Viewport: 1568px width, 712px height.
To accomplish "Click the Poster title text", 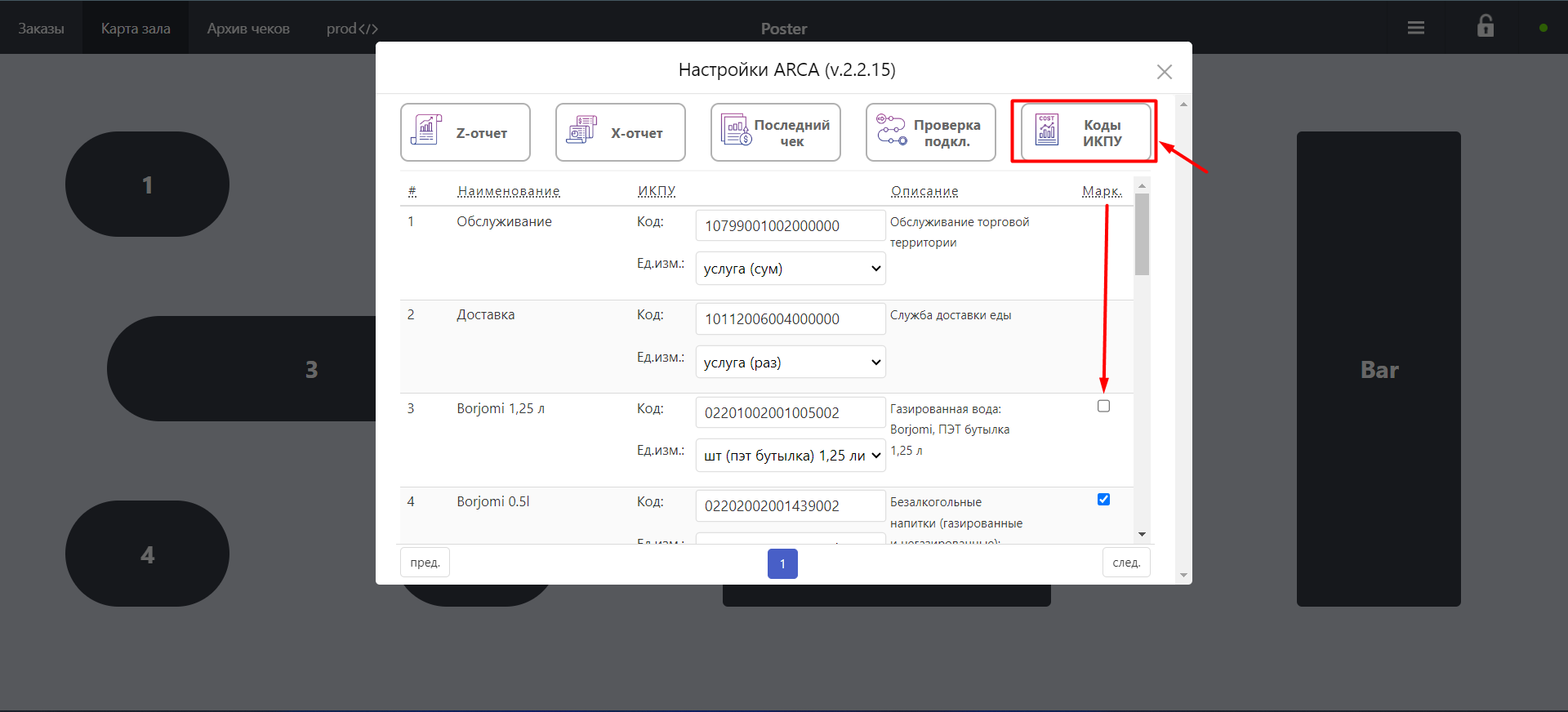I will [x=784, y=29].
